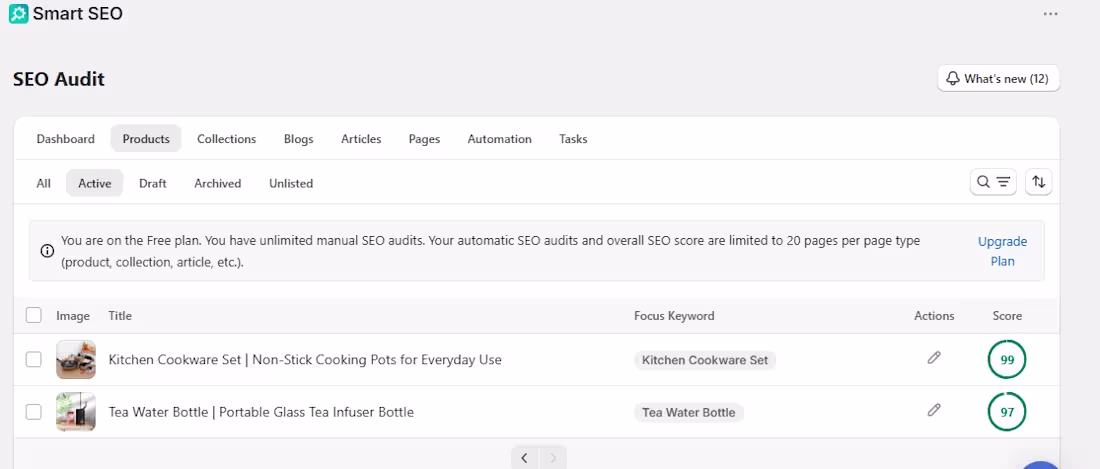Open the search and filter control
This screenshot has width=1100, height=469.
click(x=993, y=182)
